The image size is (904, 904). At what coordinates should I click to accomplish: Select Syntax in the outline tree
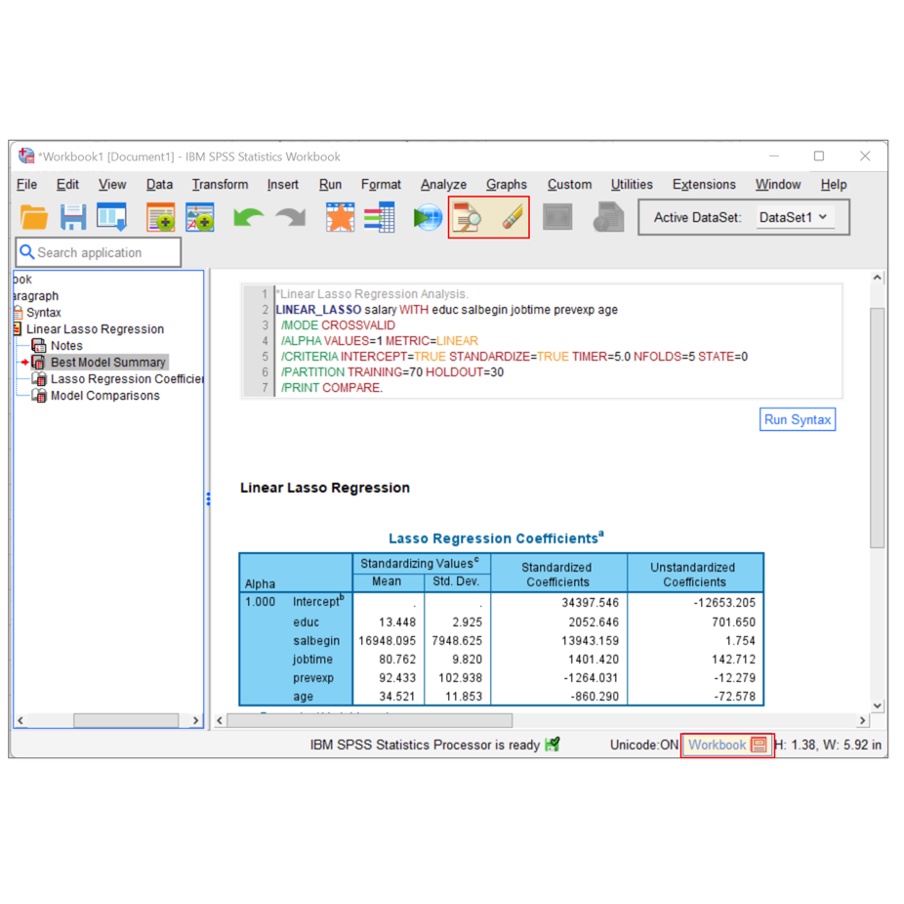point(43,312)
